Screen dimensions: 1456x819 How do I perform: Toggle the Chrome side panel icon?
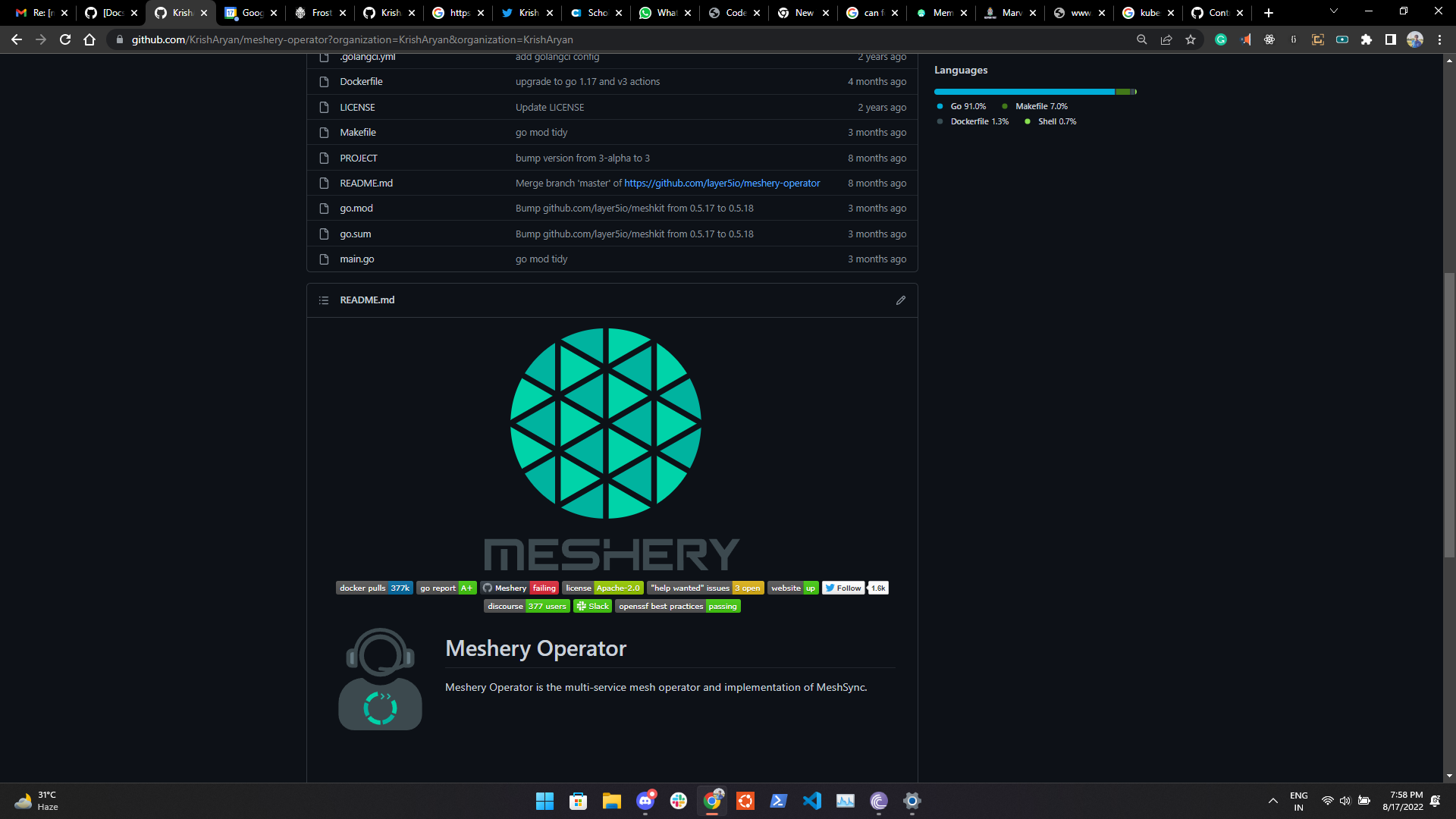[x=1390, y=39]
